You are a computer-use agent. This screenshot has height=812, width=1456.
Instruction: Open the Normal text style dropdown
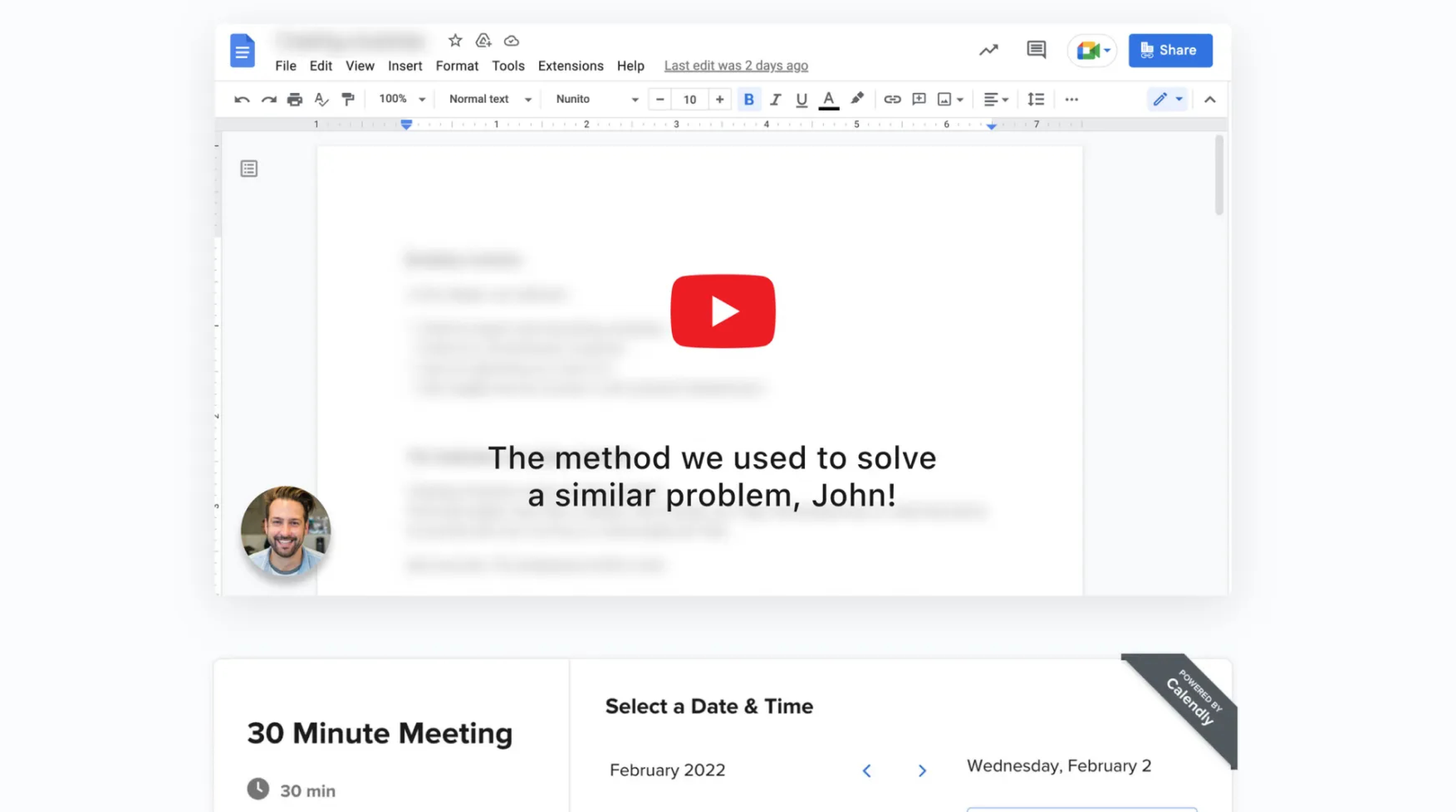click(489, 99)
